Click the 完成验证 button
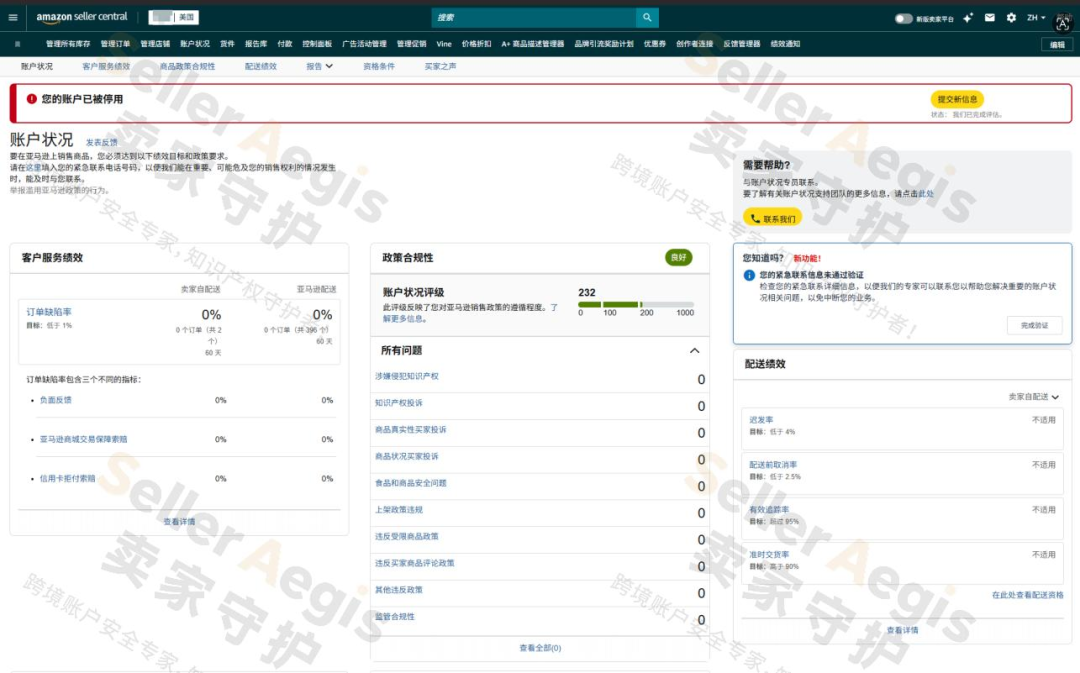 pyautogui.click(x=1034, y=325)
